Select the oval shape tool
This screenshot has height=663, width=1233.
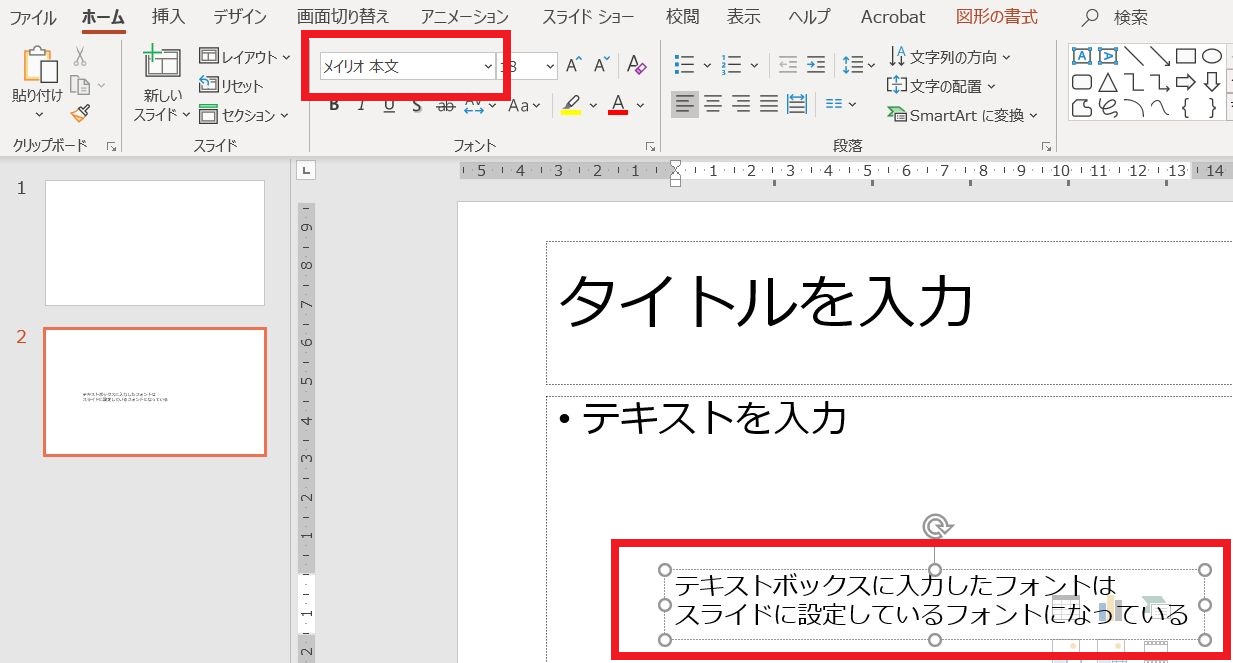point(1212,56)
